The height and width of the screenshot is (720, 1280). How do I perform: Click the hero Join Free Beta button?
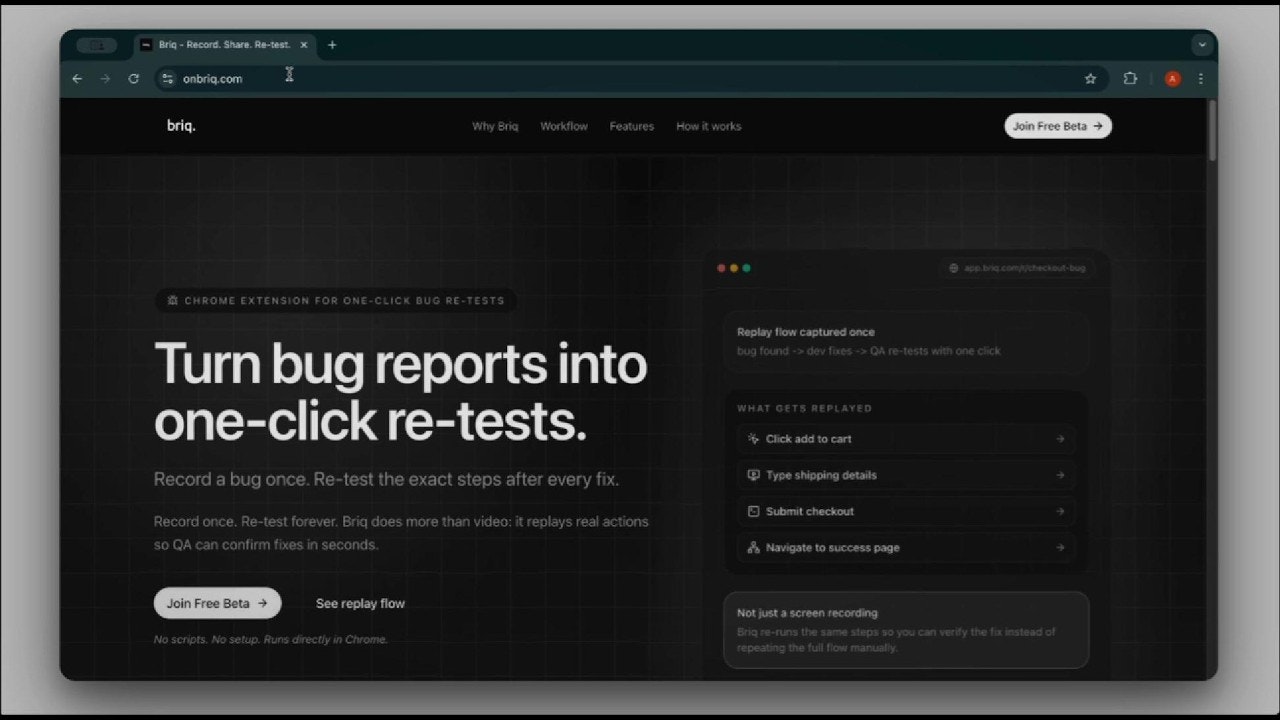[x=217, y=603]
